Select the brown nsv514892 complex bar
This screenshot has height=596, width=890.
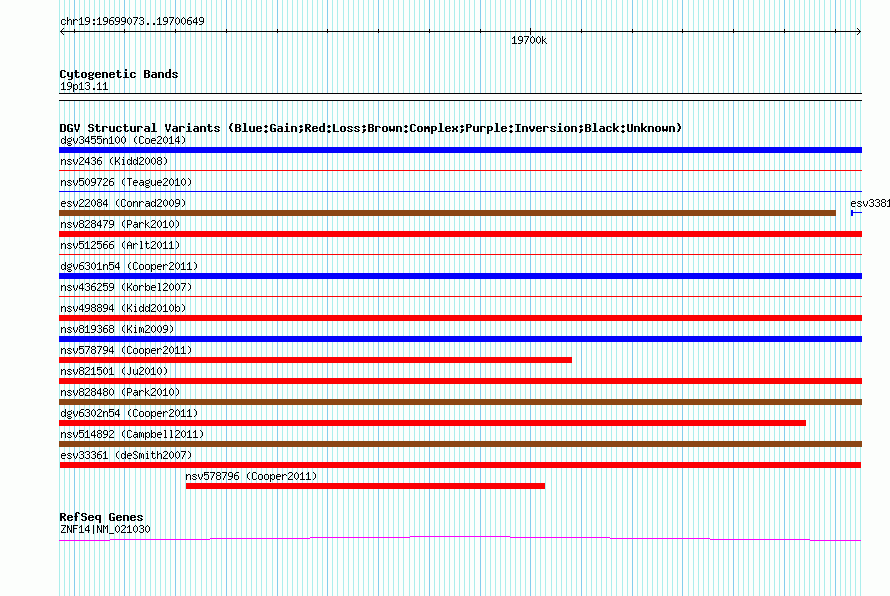point(460,444)
